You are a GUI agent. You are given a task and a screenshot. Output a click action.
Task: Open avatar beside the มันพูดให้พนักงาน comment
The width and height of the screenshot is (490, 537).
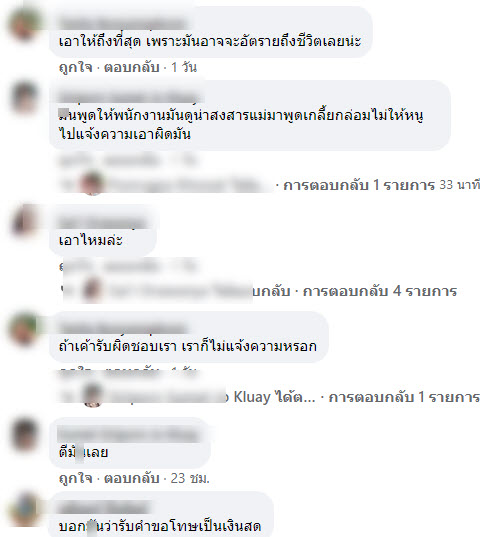pyautogui.click(x=24, y=98)
